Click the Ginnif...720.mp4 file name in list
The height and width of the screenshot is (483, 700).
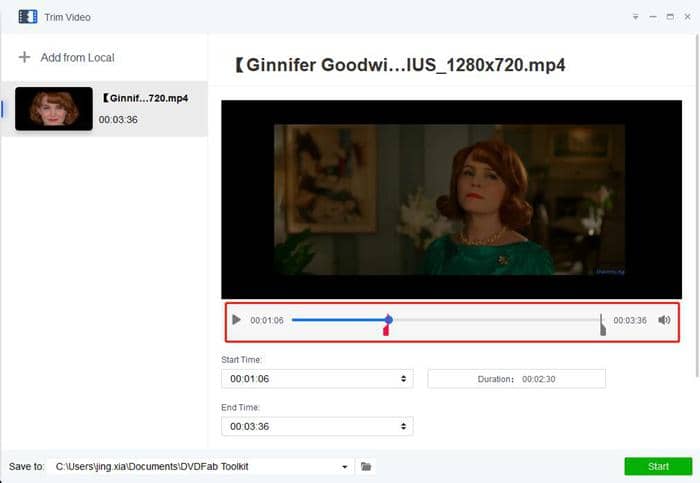click(145, 98)
